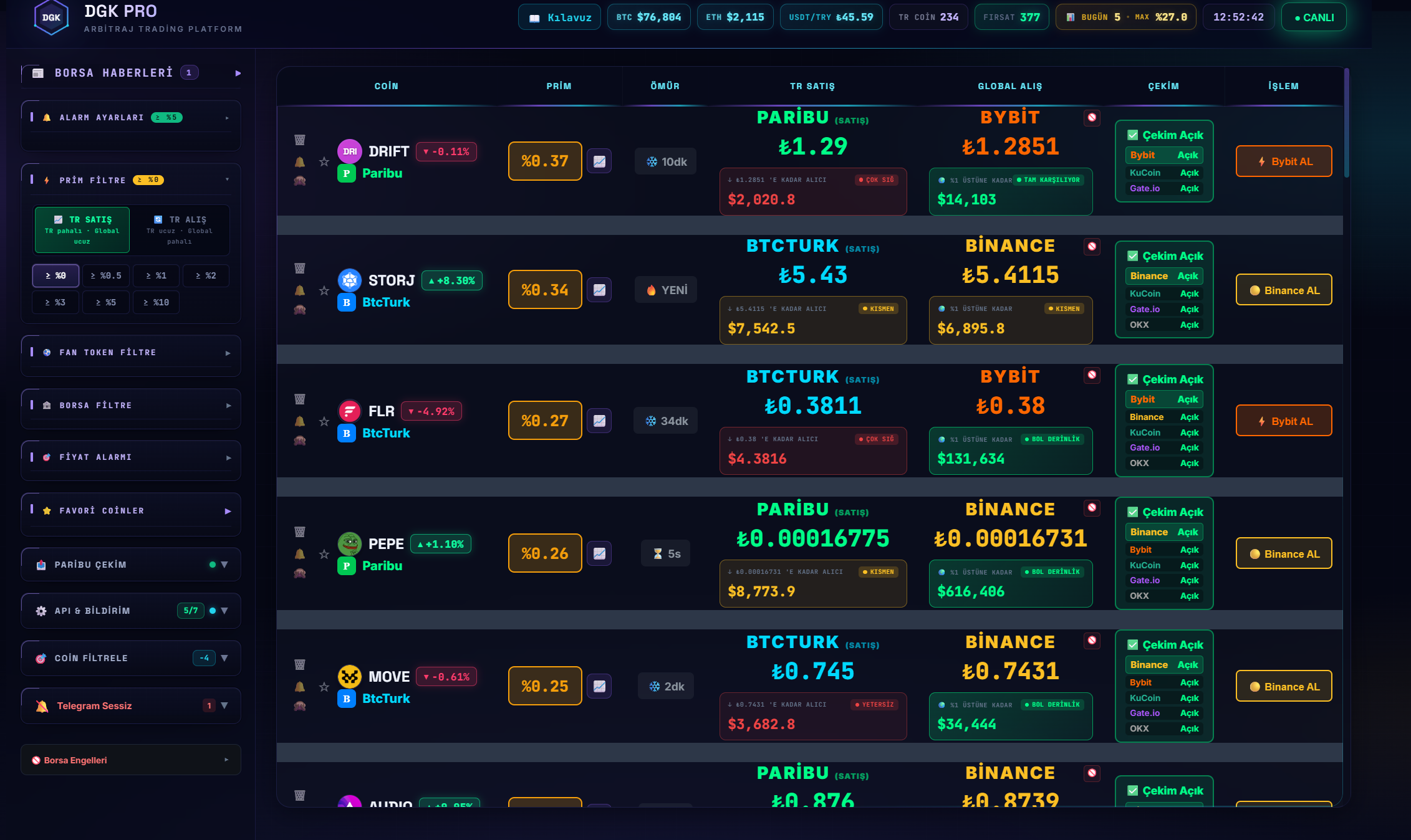1411x840 pixels.
Task: Click Bybit AL button for FLR
Action: point(1284,421)
